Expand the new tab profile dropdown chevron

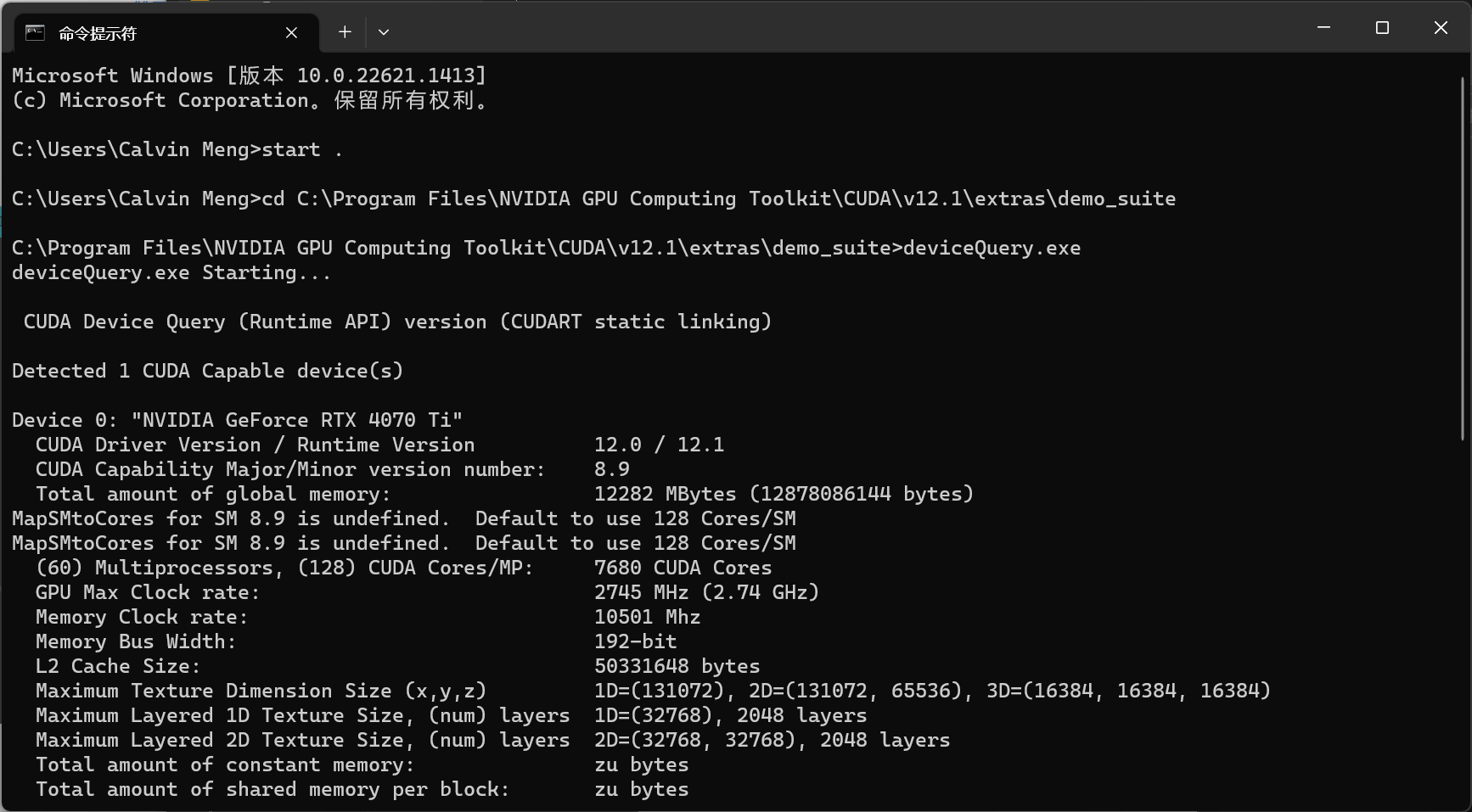[x=384, y=32]
